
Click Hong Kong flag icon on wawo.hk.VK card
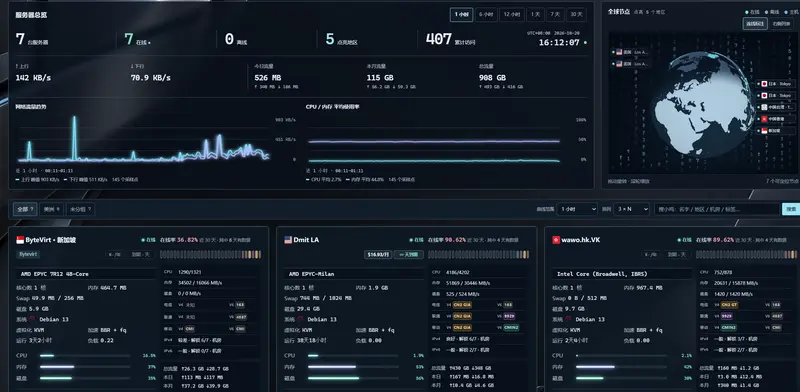556,240
